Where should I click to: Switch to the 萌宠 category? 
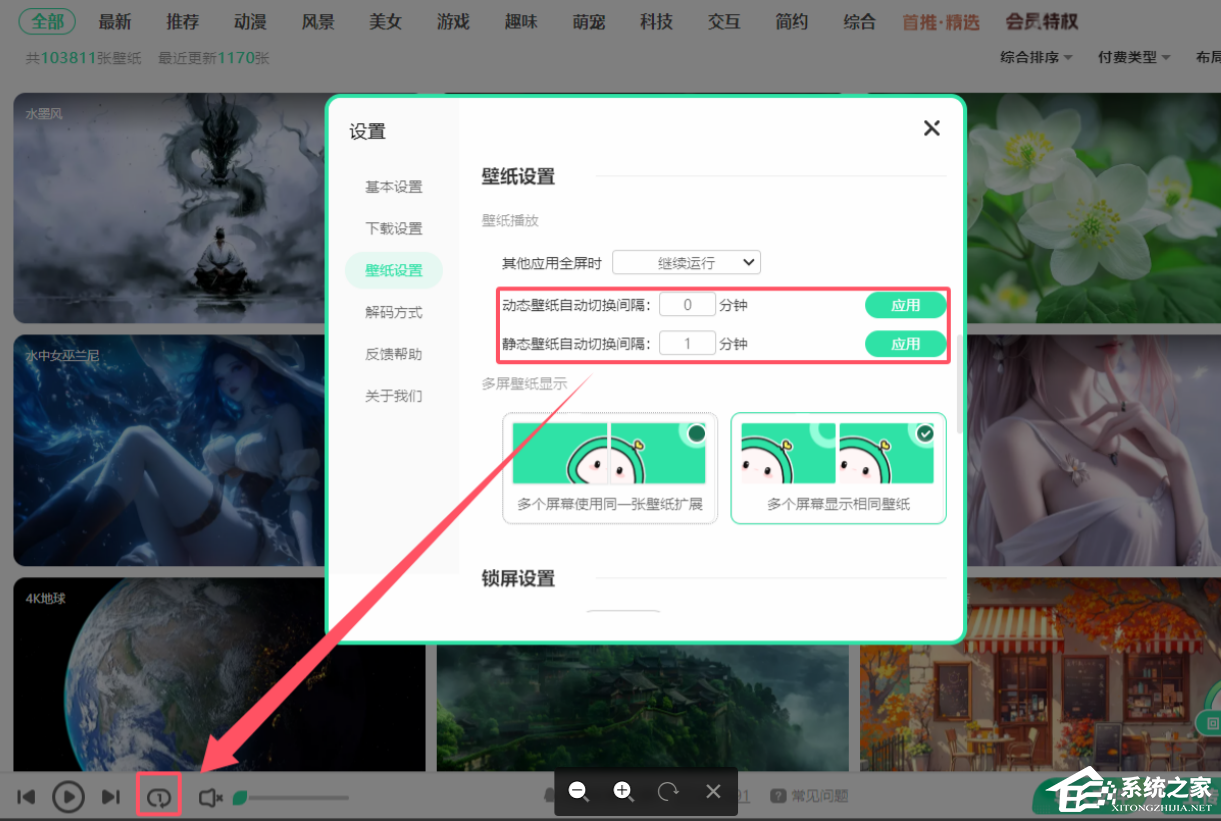(x=589, y=22)
